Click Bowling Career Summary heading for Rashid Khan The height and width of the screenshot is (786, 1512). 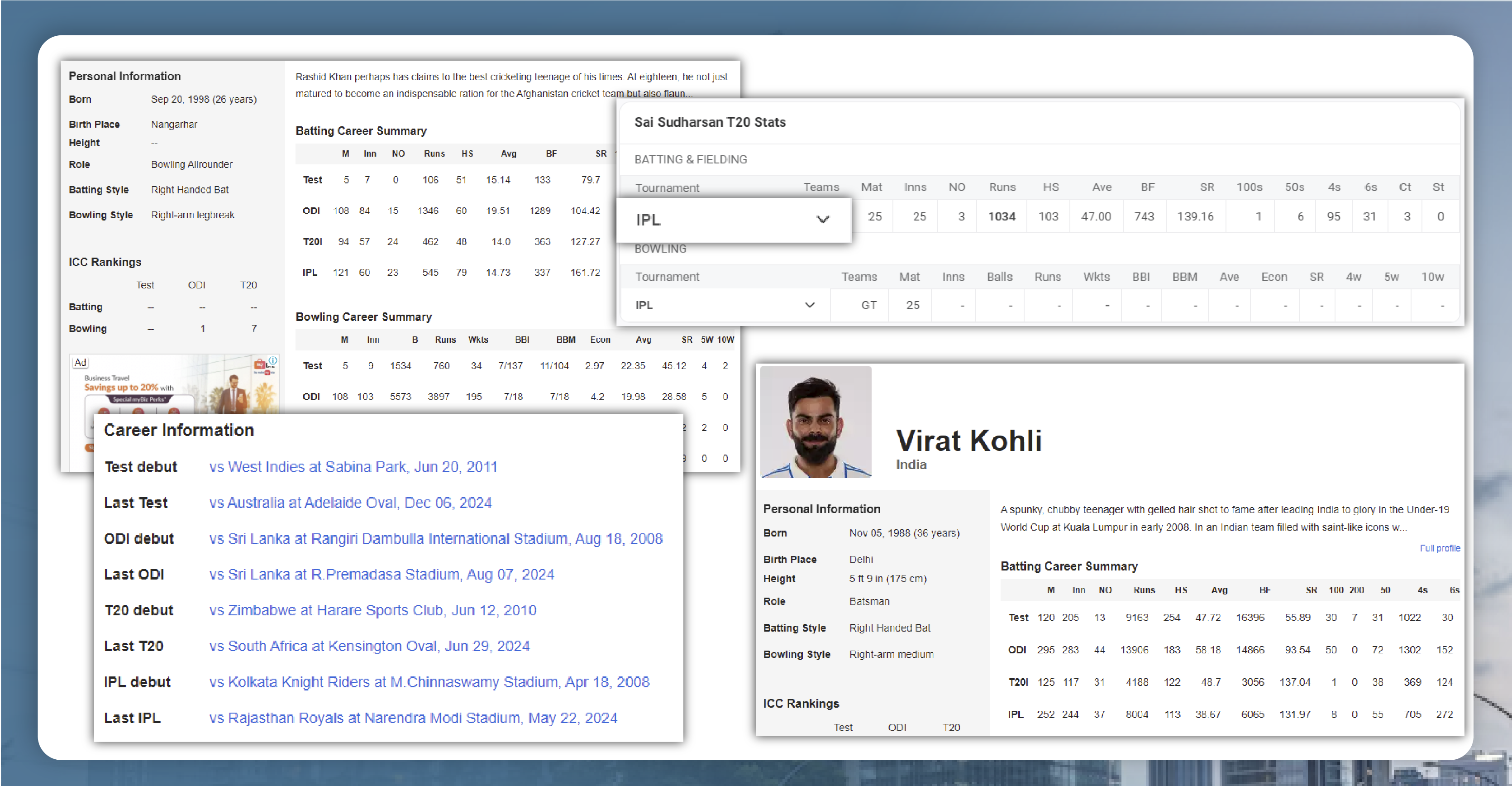pyautogui.click(x=363, y=317)
